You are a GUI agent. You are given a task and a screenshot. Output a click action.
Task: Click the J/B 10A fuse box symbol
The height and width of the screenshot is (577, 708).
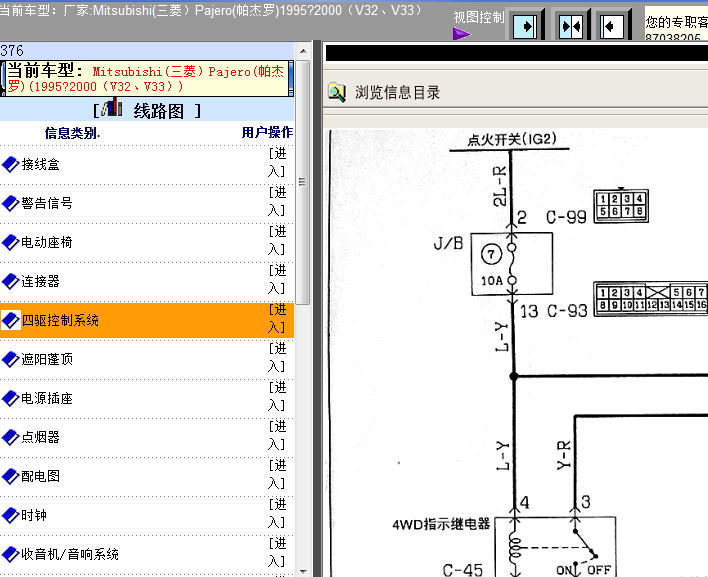coord(512,264)
